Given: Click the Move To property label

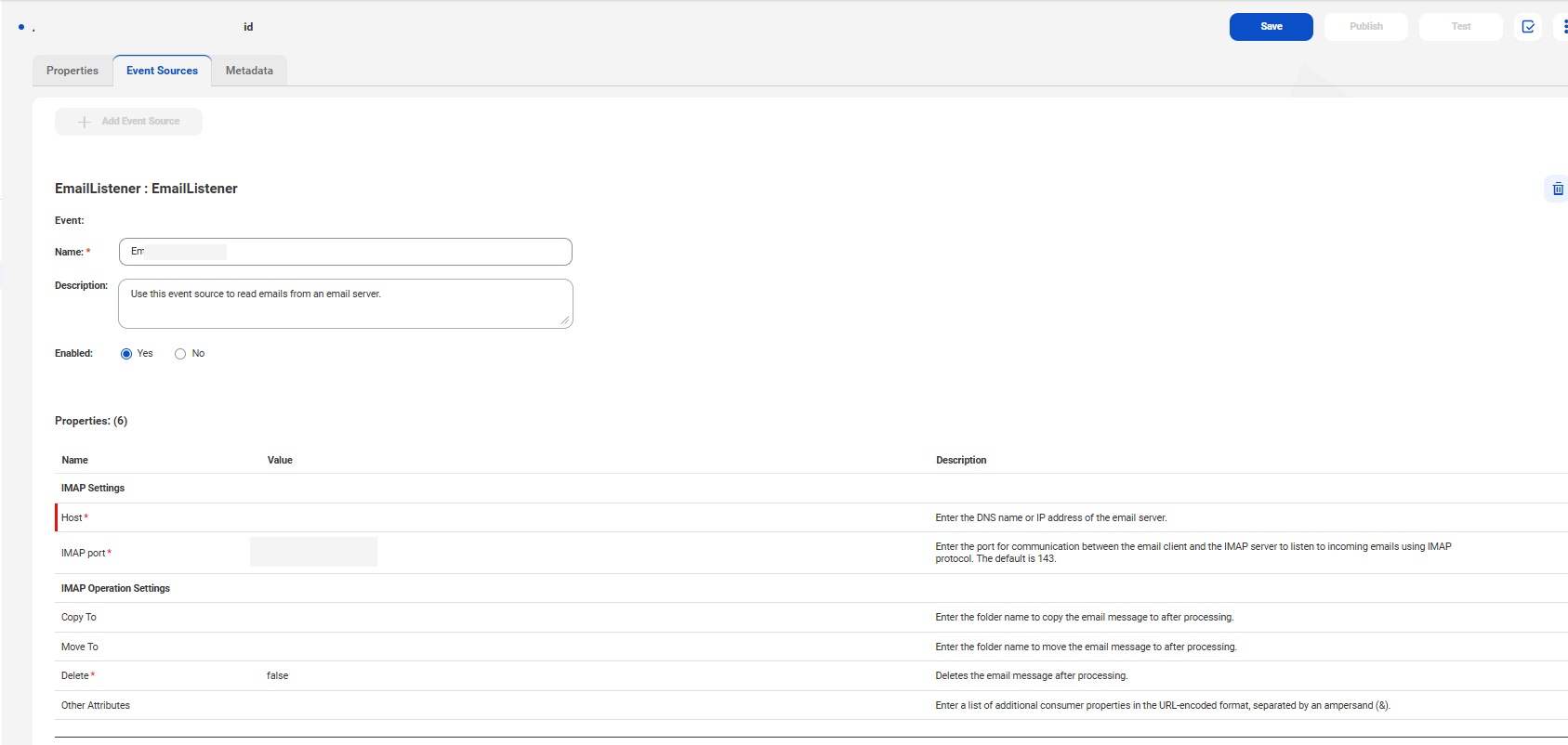Looking at the screenshot, I should [x=80, y=647].
